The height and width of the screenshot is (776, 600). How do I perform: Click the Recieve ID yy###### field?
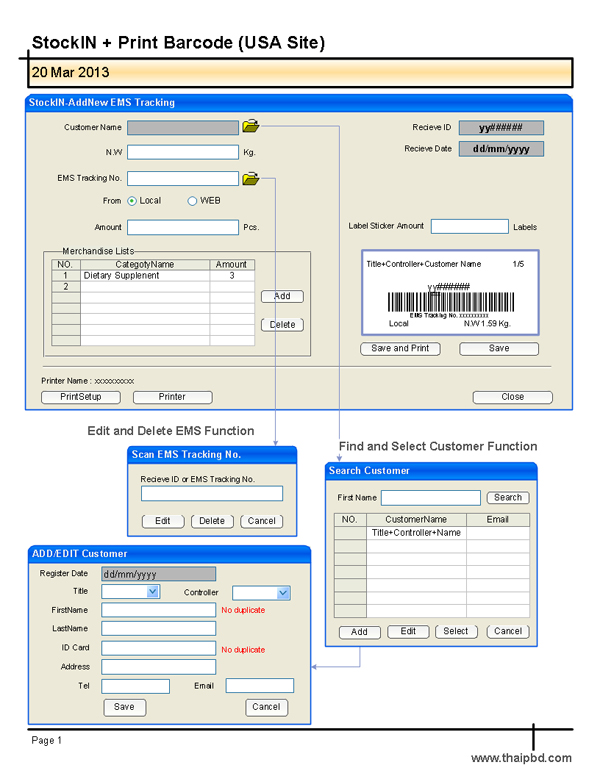[x=501, y=128]
